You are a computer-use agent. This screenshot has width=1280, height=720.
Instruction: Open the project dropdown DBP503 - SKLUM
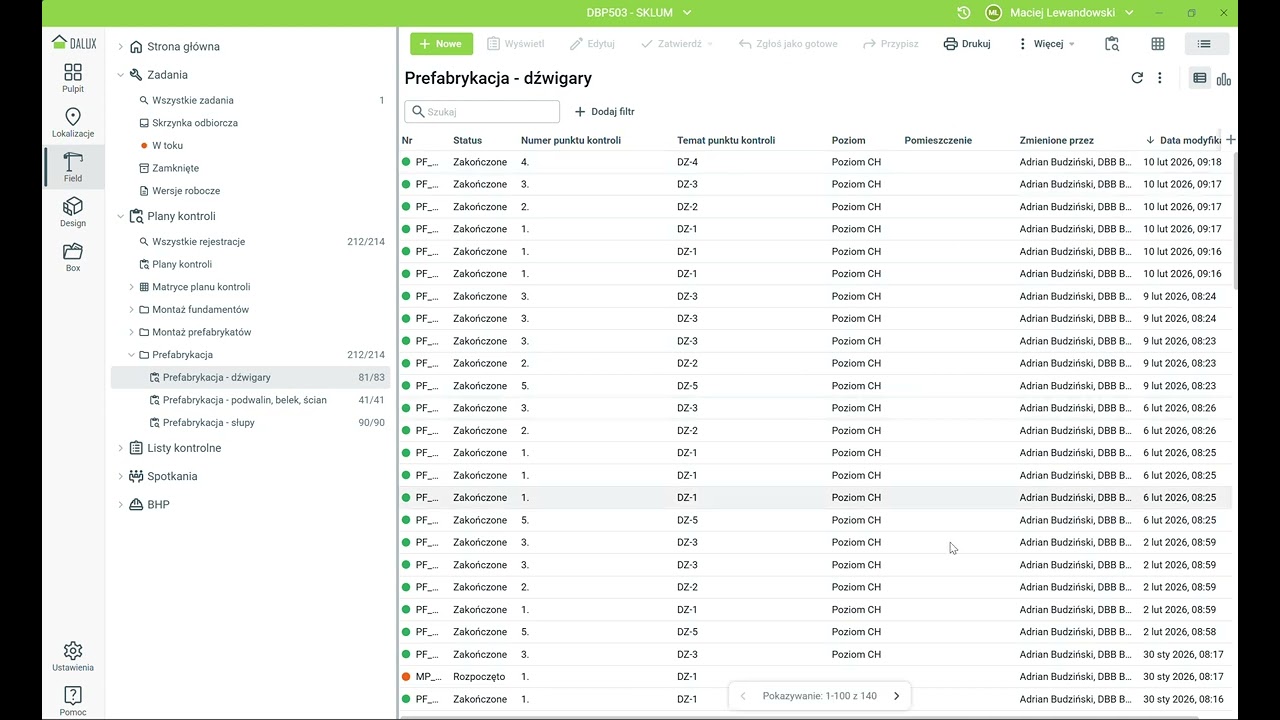[639, 13]
